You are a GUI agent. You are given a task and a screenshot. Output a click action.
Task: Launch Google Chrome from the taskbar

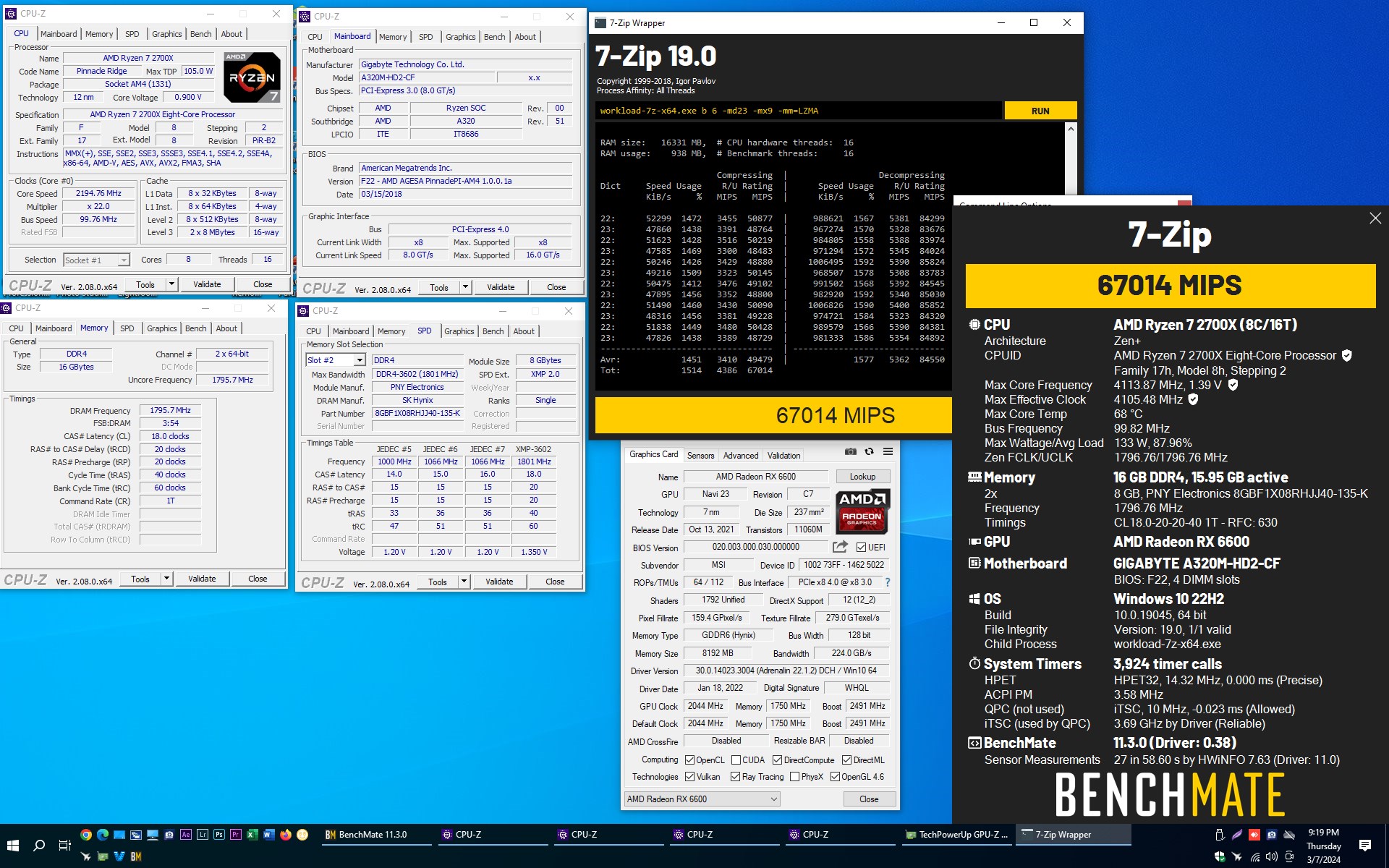[86, 835]
